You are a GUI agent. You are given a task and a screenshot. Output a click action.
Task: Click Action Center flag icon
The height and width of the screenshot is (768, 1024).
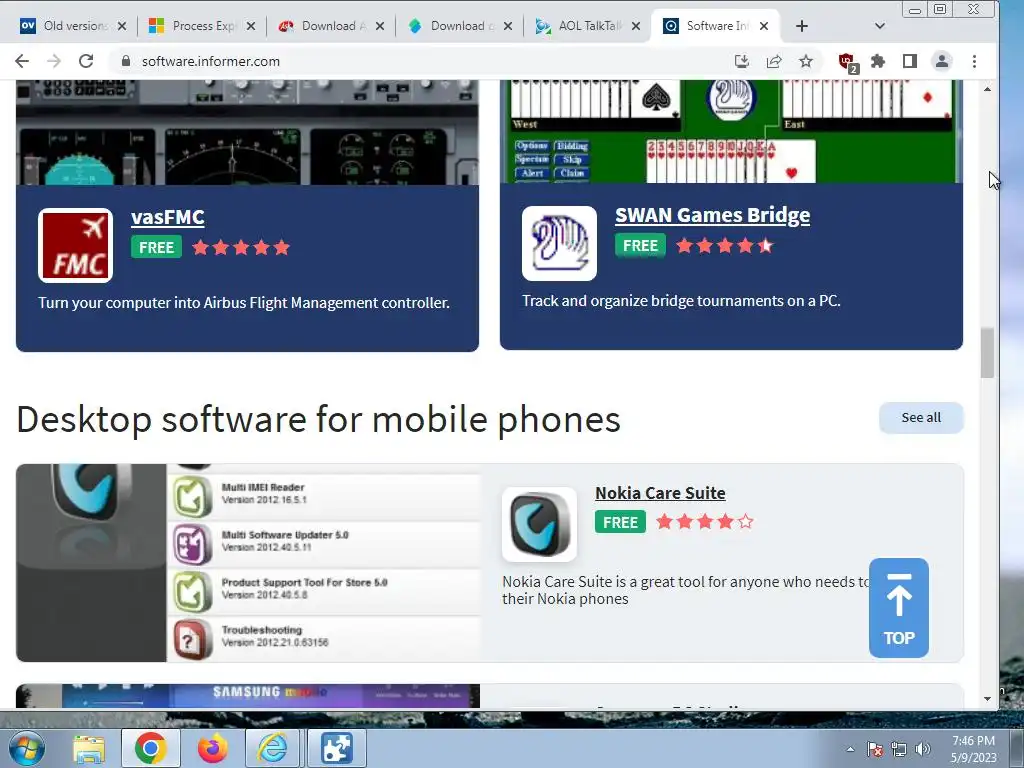coord(875,749)
